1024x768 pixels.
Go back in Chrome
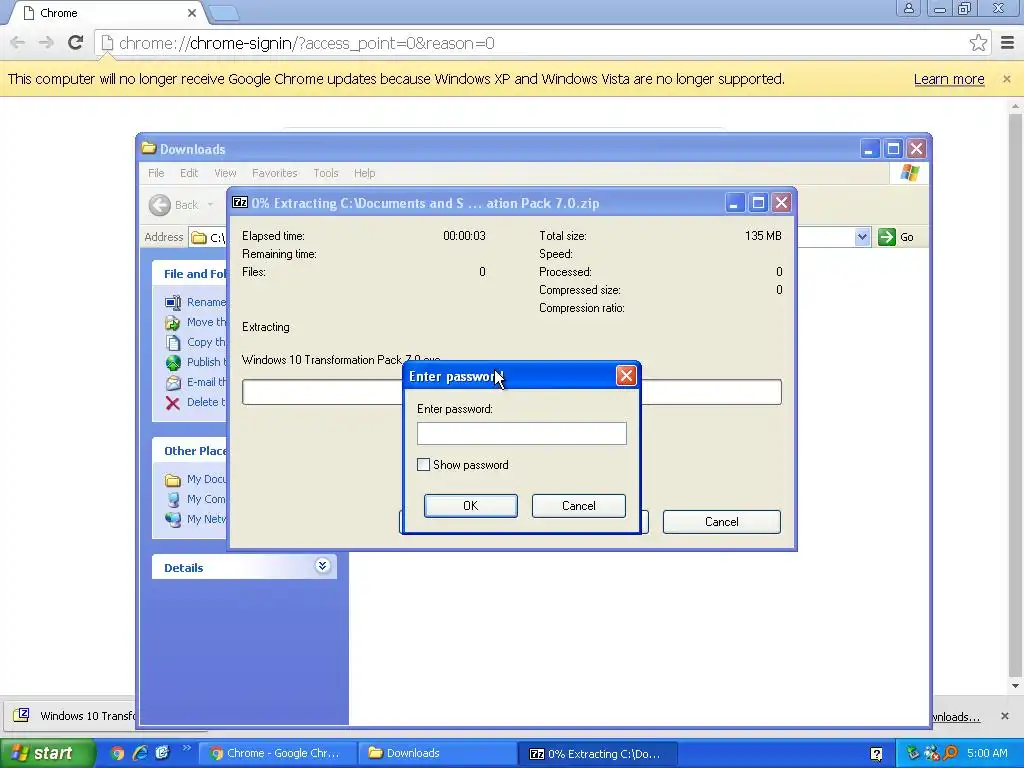tap(18, 43)
